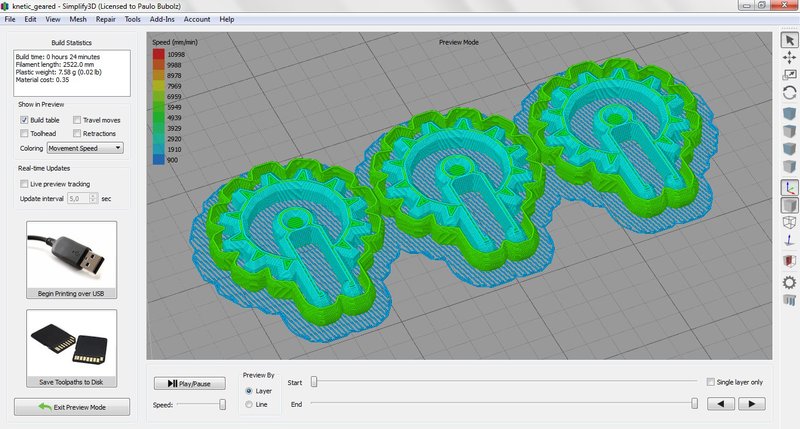Open the View menu

click(53, 19)
